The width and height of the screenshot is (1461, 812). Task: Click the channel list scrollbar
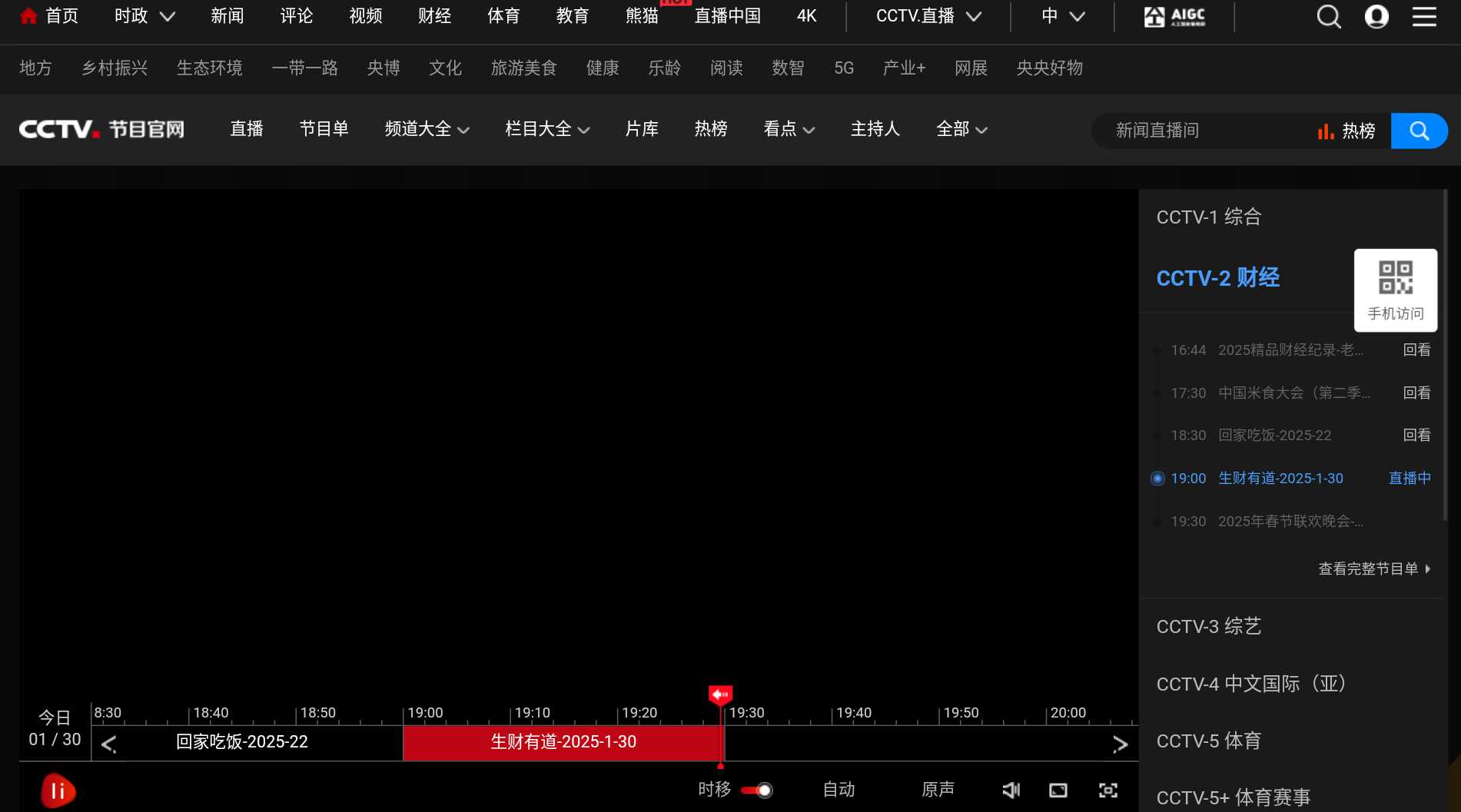1445,353
